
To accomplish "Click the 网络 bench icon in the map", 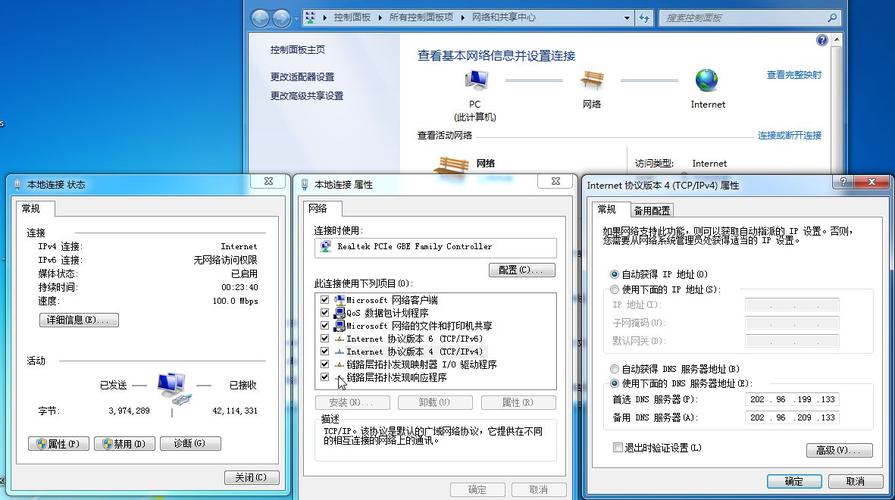I will click(592, 81).
